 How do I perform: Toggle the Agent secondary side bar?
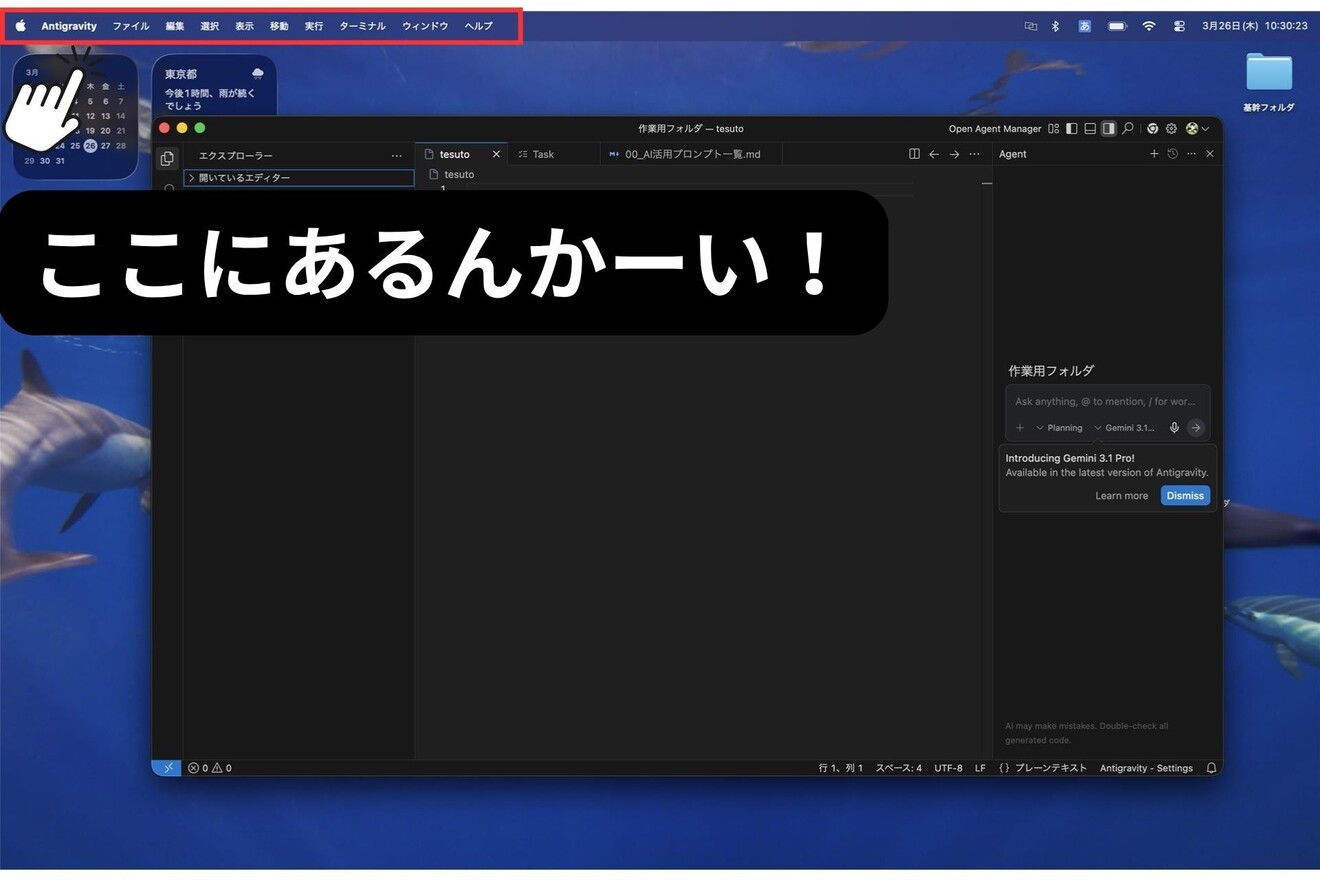(x=1108, y=129)
